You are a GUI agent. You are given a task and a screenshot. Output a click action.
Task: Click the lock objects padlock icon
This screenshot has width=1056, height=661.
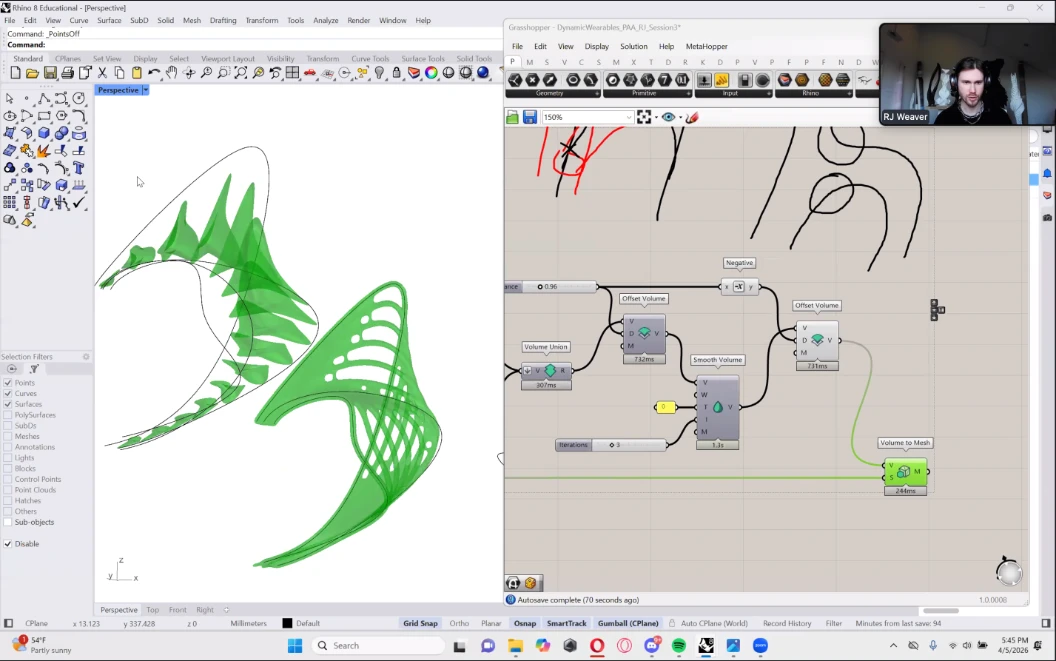click(x=397, y=73)
